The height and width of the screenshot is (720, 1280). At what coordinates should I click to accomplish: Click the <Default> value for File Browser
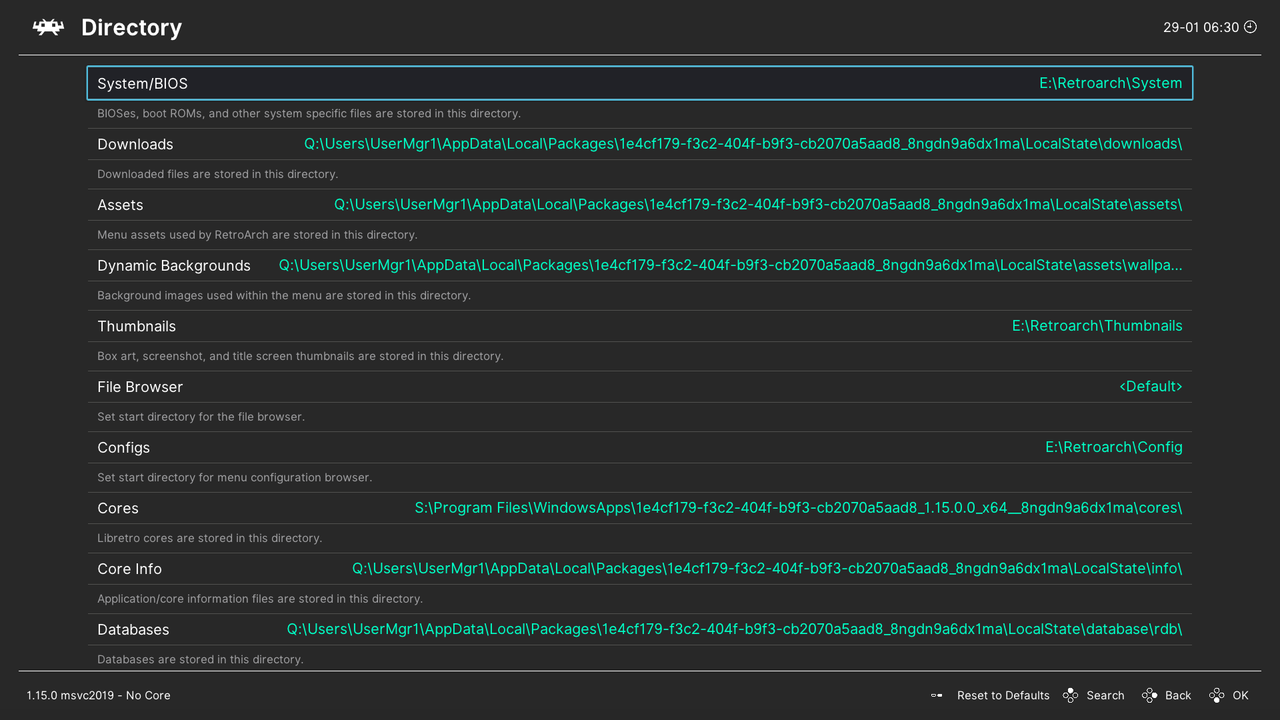point(1151,387)
